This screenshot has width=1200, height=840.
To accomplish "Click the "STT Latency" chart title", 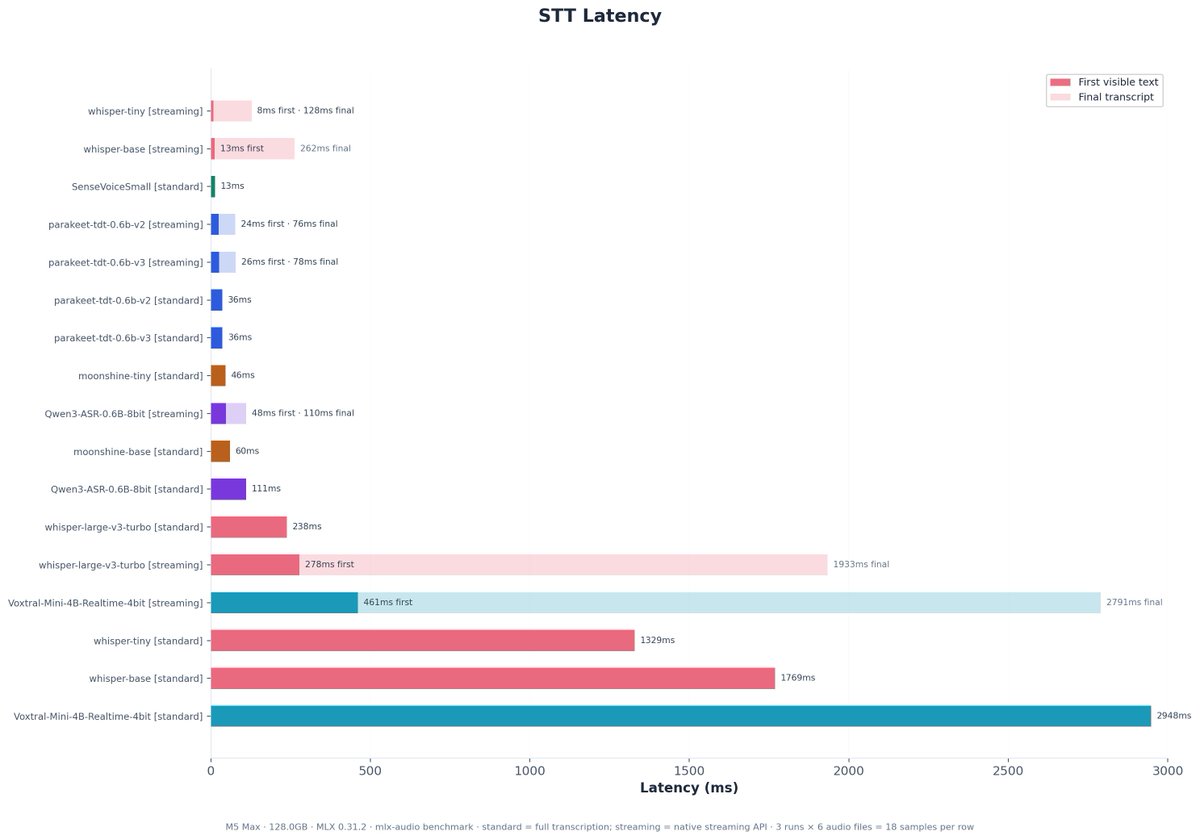I will [599, 16].
